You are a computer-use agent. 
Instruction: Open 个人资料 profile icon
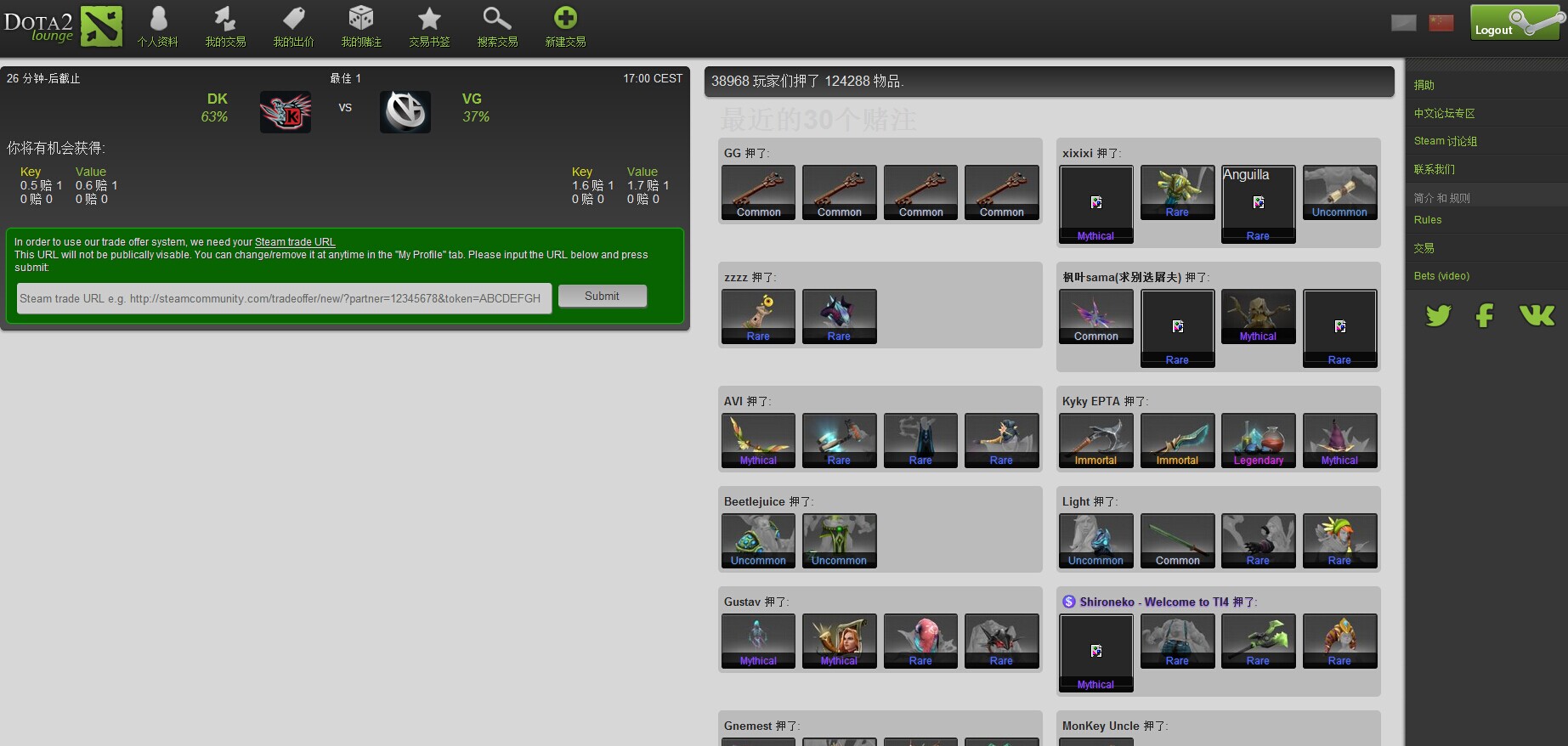[158, 26]
